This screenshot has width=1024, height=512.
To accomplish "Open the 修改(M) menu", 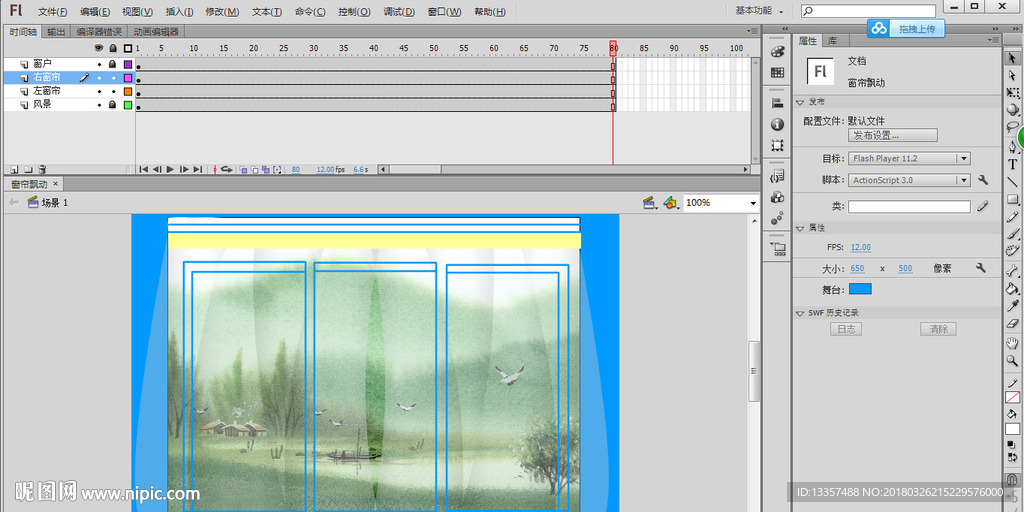I will point(222,12).
